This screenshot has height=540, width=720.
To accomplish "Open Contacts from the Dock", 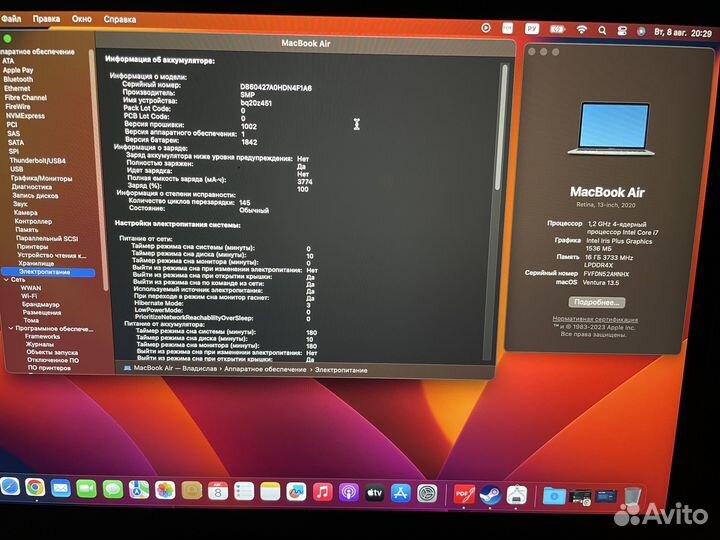I will [x=191, y=491].
